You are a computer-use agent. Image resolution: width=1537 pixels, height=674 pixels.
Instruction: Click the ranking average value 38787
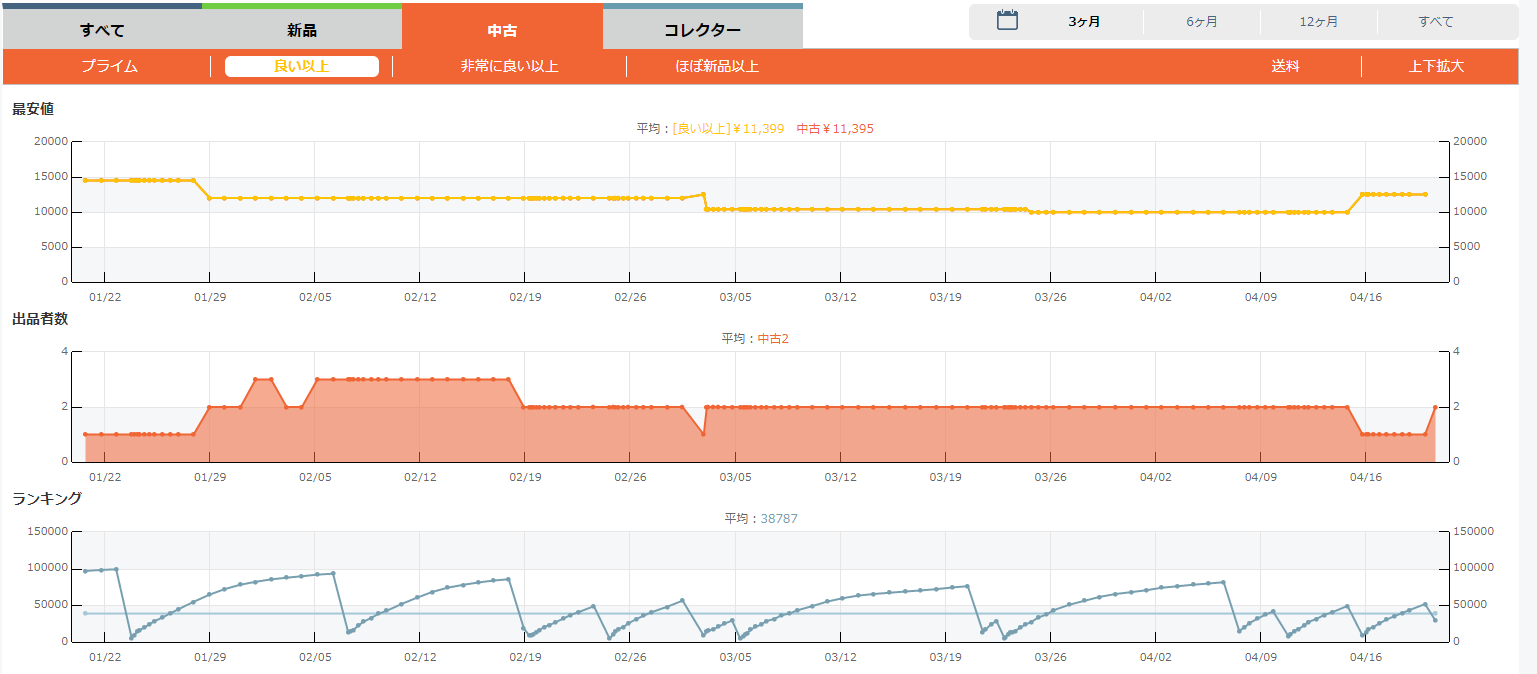pos(779,519)
